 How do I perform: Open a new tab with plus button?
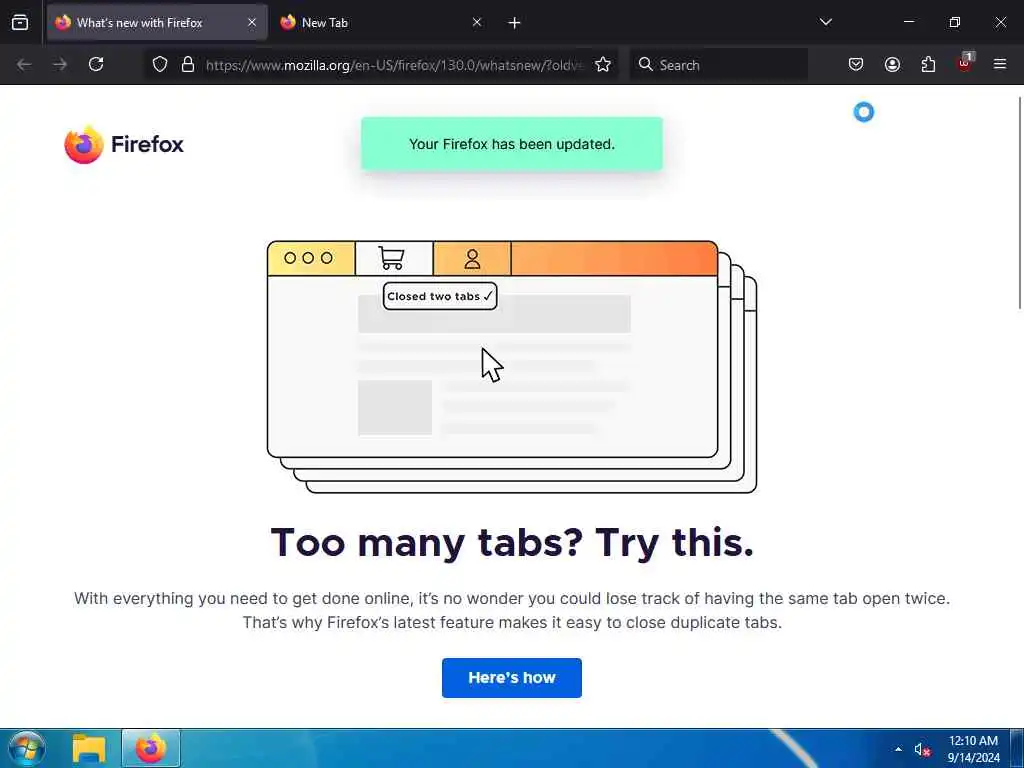coord(514,23)
